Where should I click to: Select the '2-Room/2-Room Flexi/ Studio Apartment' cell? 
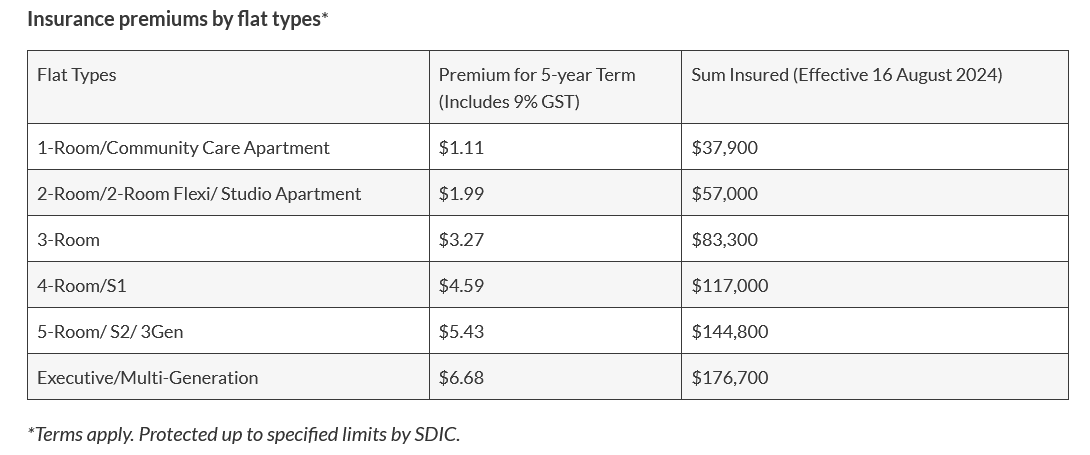[199, 194]
